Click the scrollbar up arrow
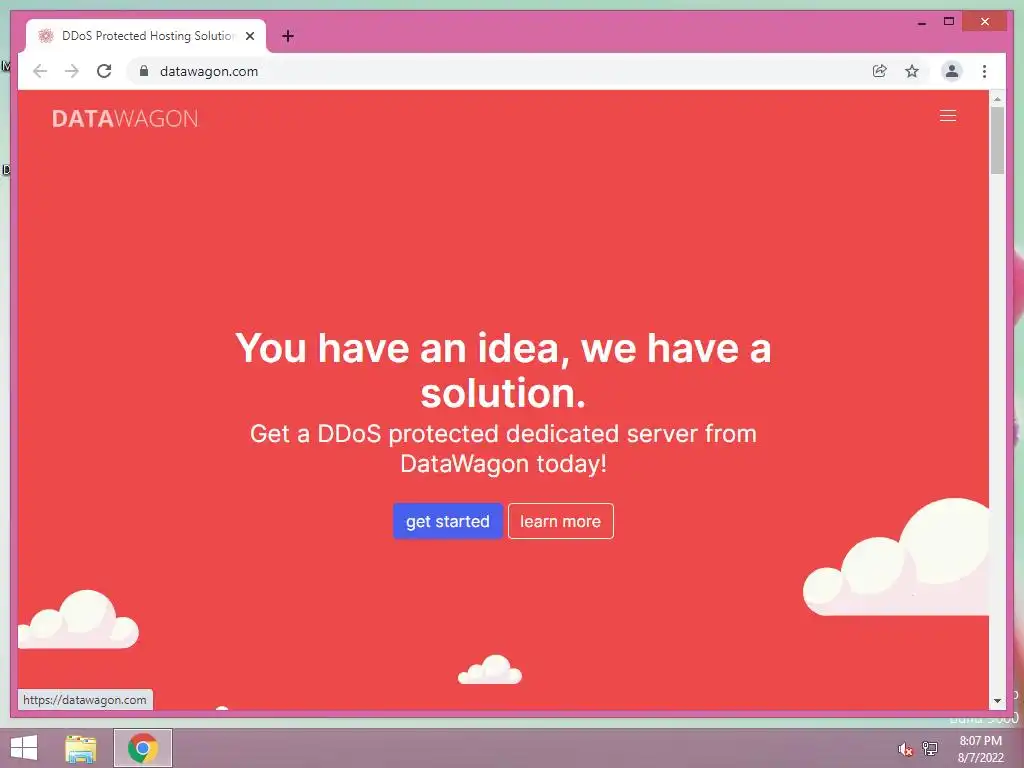 click(997, 99)
